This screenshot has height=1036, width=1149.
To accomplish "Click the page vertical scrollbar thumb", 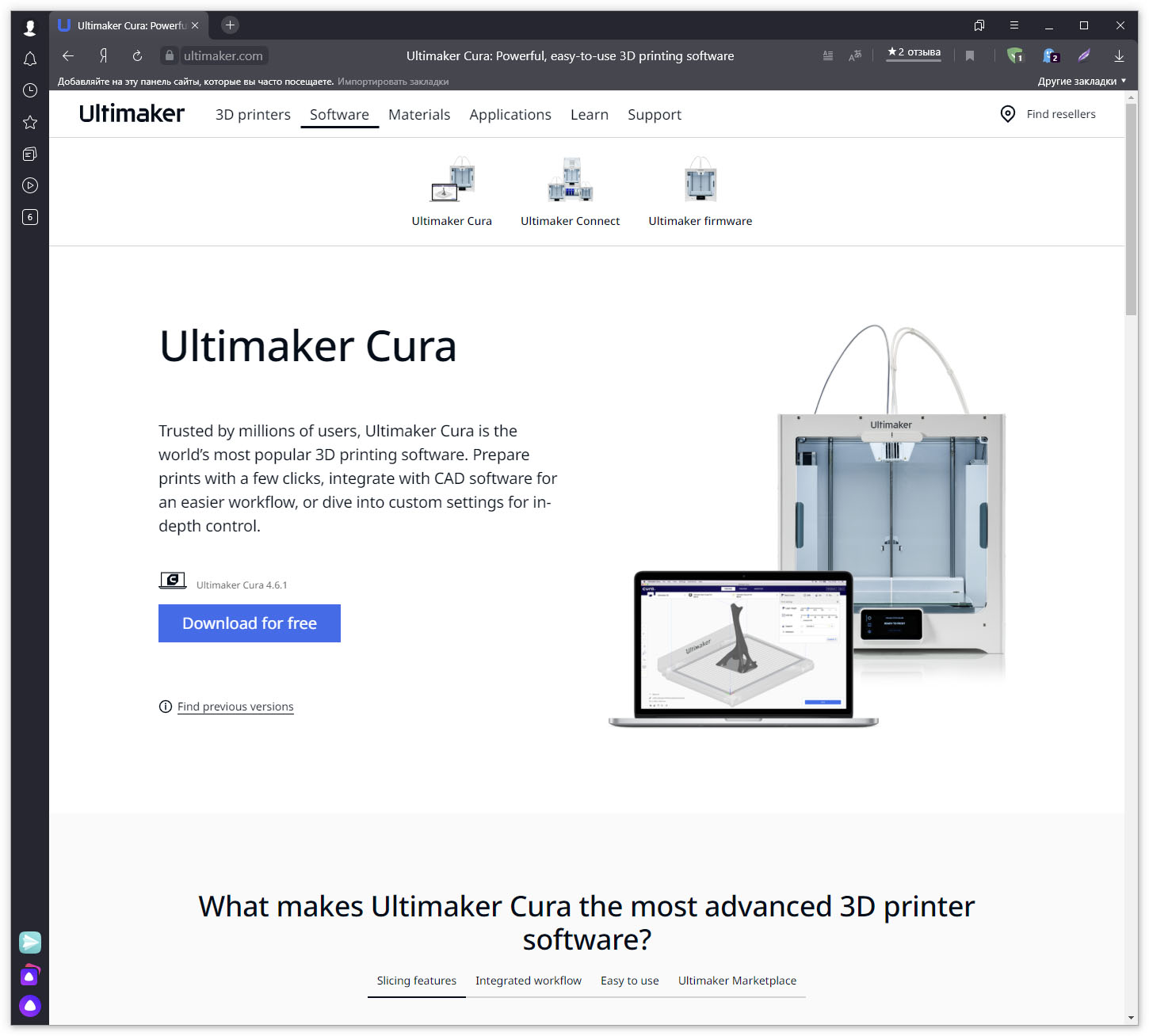I will (1132, 209).
